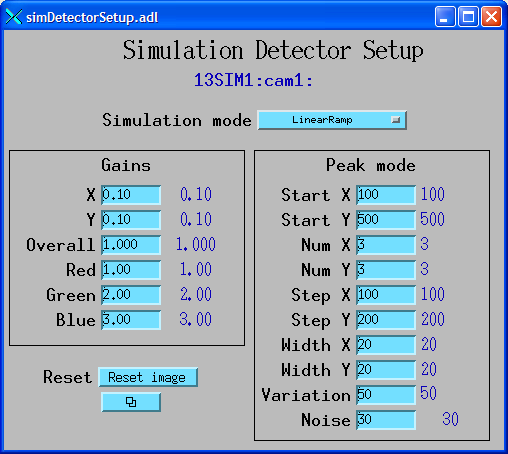
Task: Click the Step Y readback value 200
Action: click(x=433, y=319)
